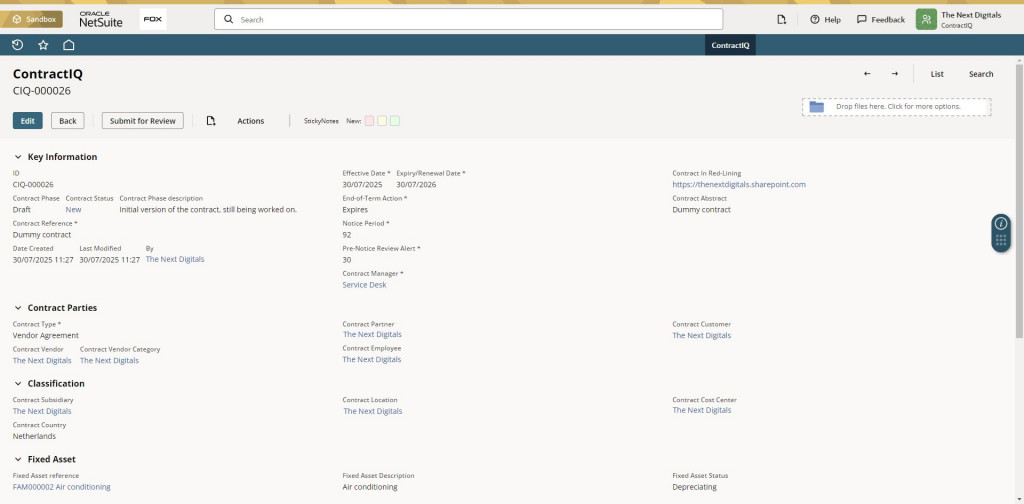The image size is (1024, 504).
Task: Go to the next record with the right arrow
Action: 895,74
